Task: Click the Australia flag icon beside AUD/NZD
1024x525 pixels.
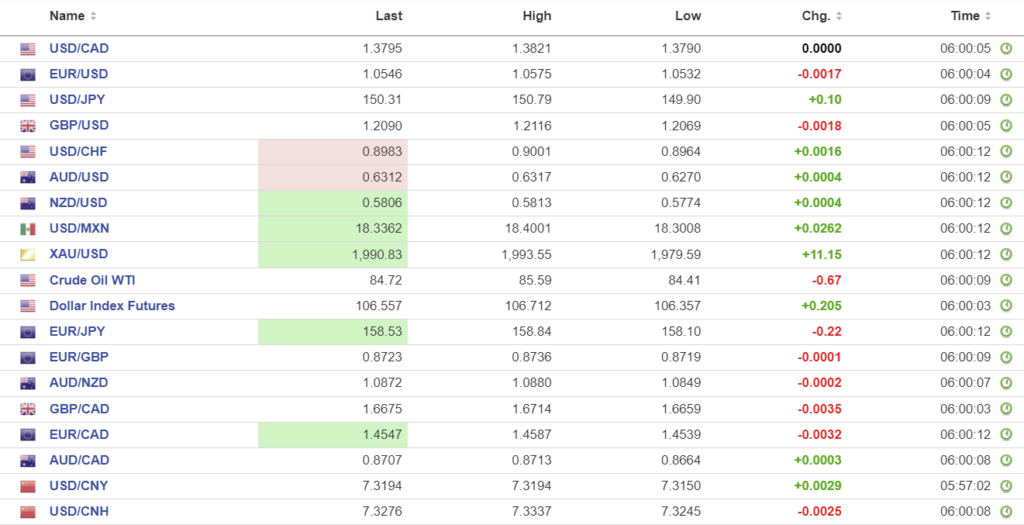Action: 28,383
